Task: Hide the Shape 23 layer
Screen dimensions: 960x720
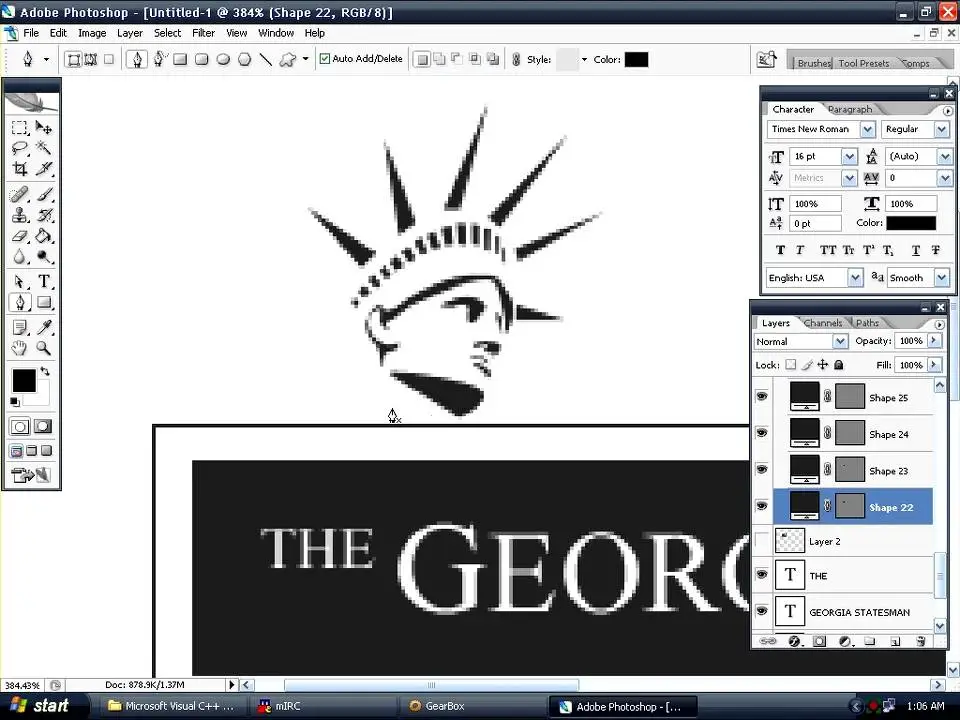Action: coord(762,470)
